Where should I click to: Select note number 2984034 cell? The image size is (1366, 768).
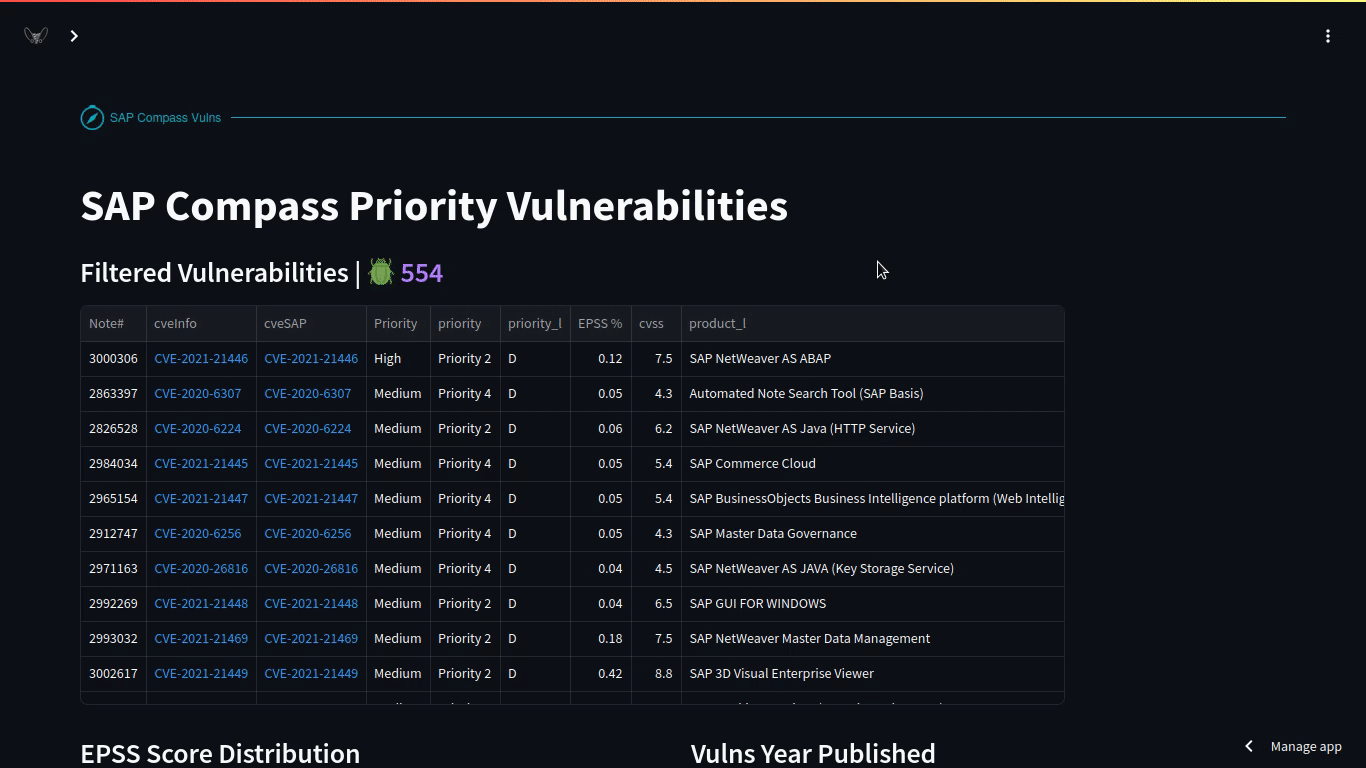pos(113,464)
